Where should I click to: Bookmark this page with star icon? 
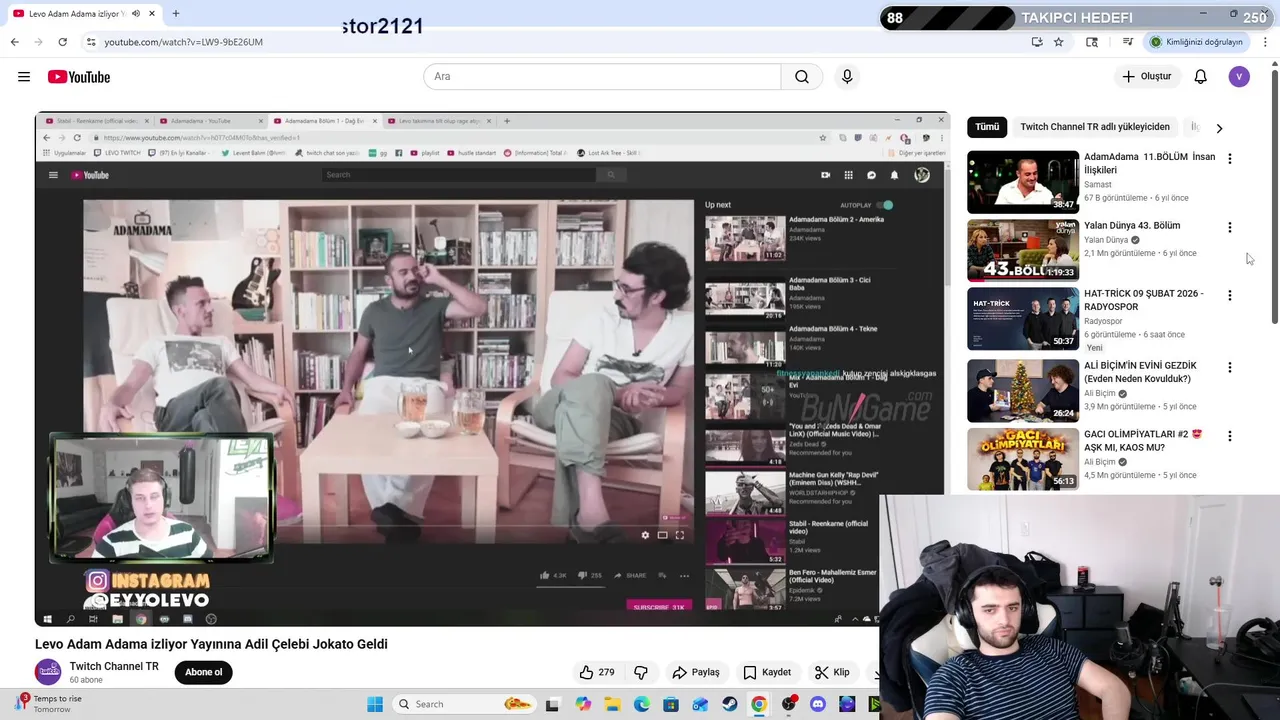tap(1059, 42)
